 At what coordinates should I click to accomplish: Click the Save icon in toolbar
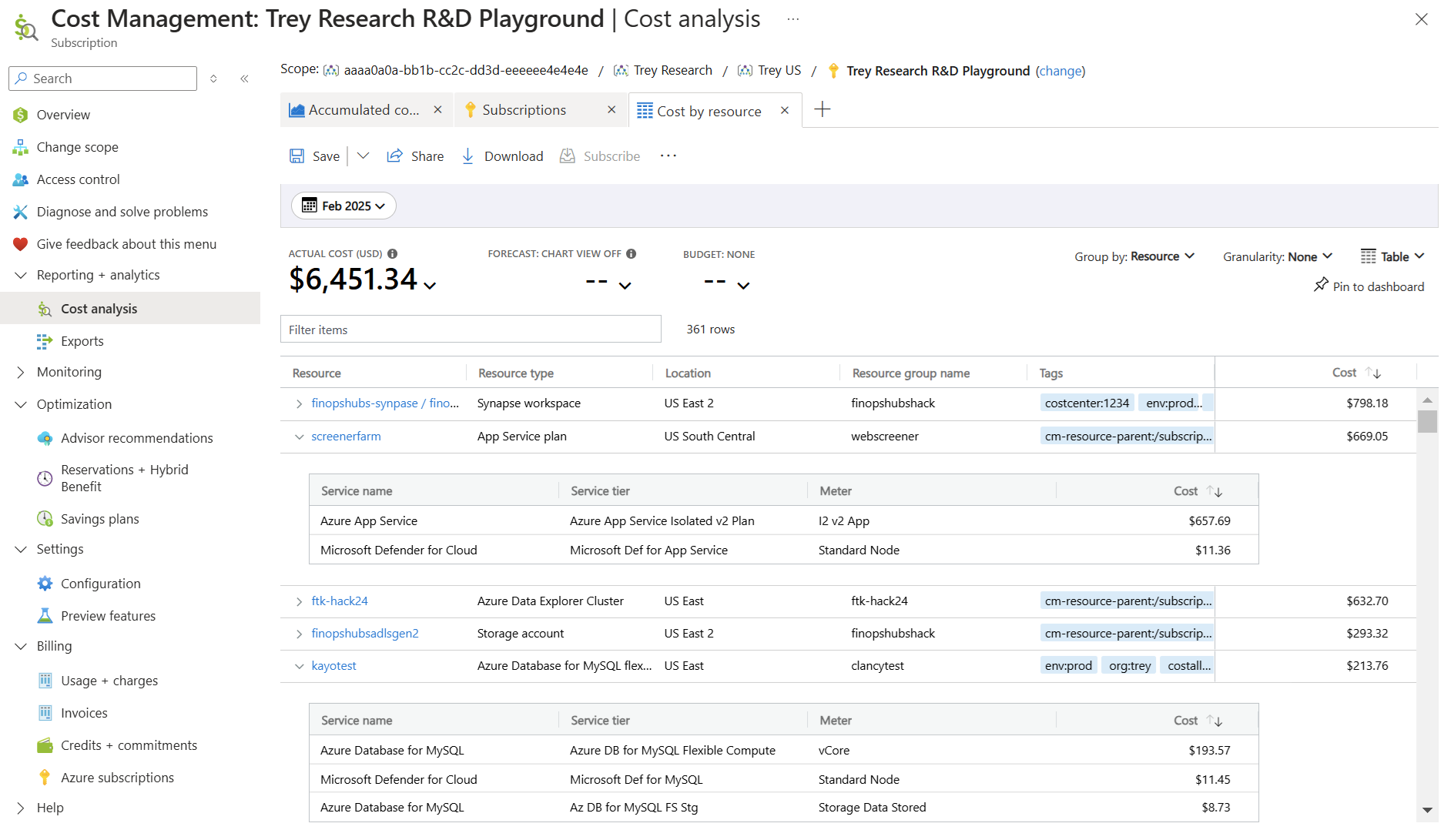(x=297, y=156)
